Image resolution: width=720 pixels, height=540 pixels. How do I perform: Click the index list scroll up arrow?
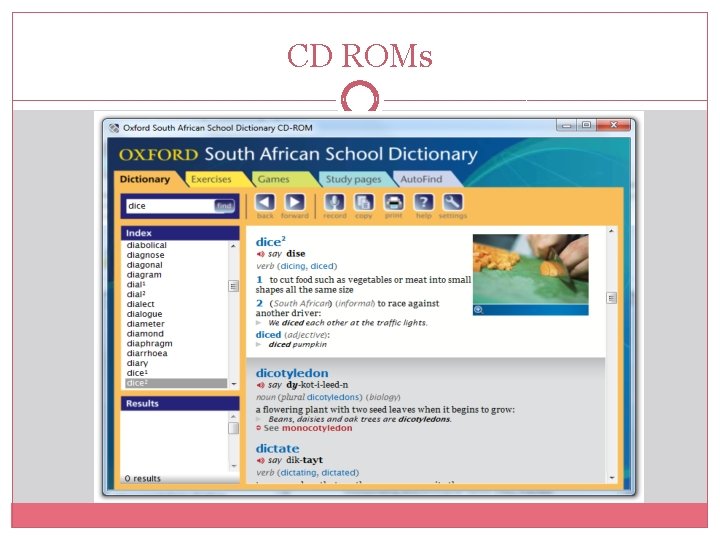(x=233, y=246)
